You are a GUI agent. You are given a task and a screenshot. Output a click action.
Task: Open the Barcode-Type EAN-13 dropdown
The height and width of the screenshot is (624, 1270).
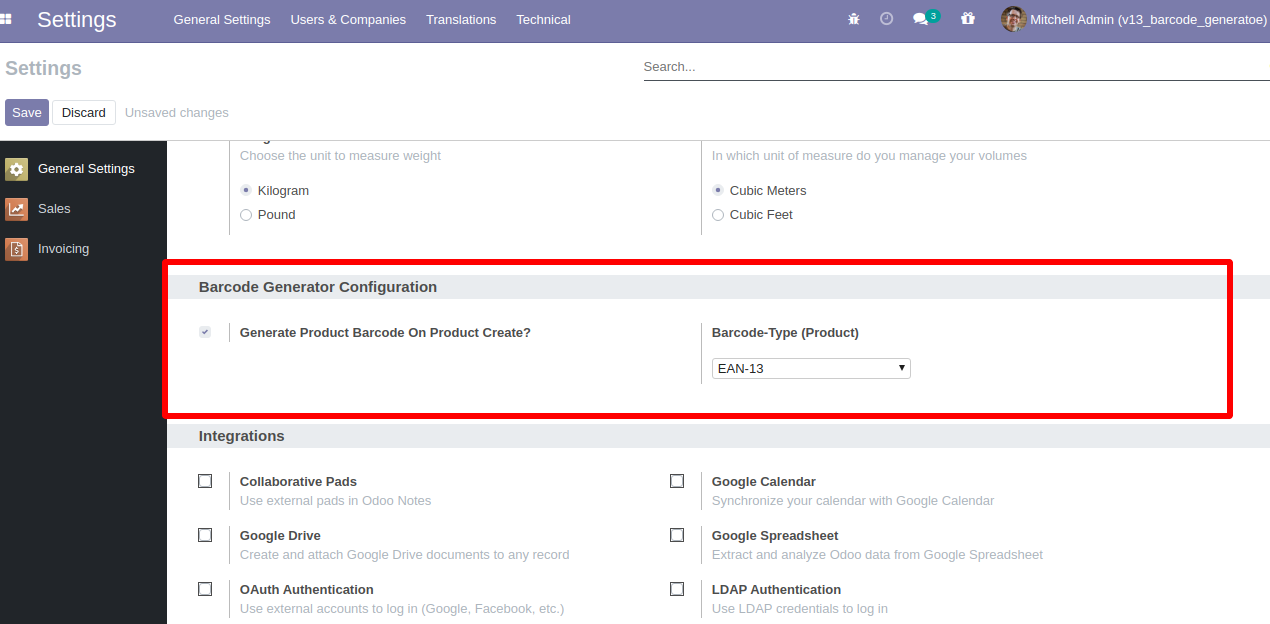[811, 368]
